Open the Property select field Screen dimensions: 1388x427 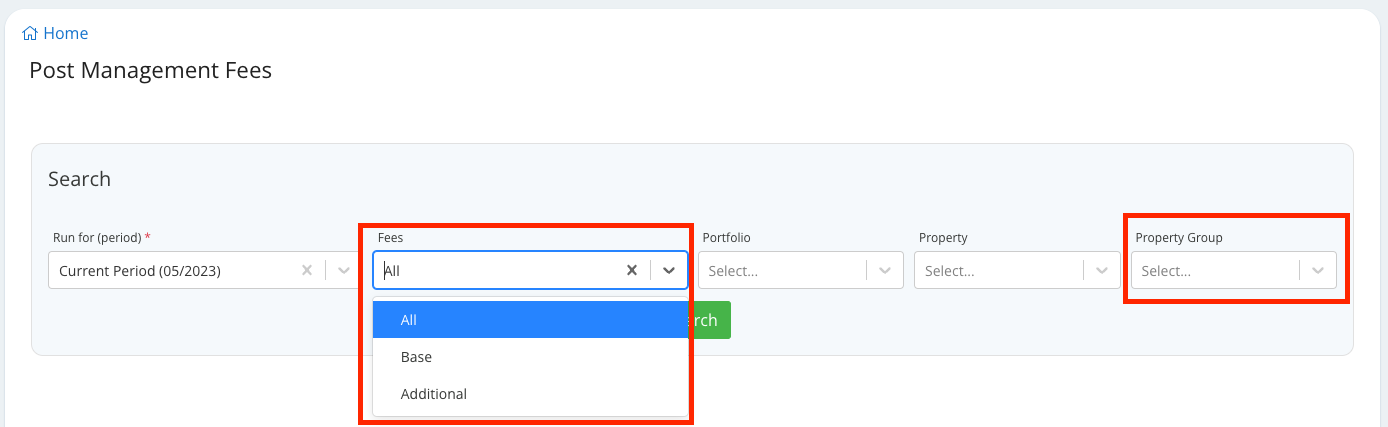coord(997,270)
